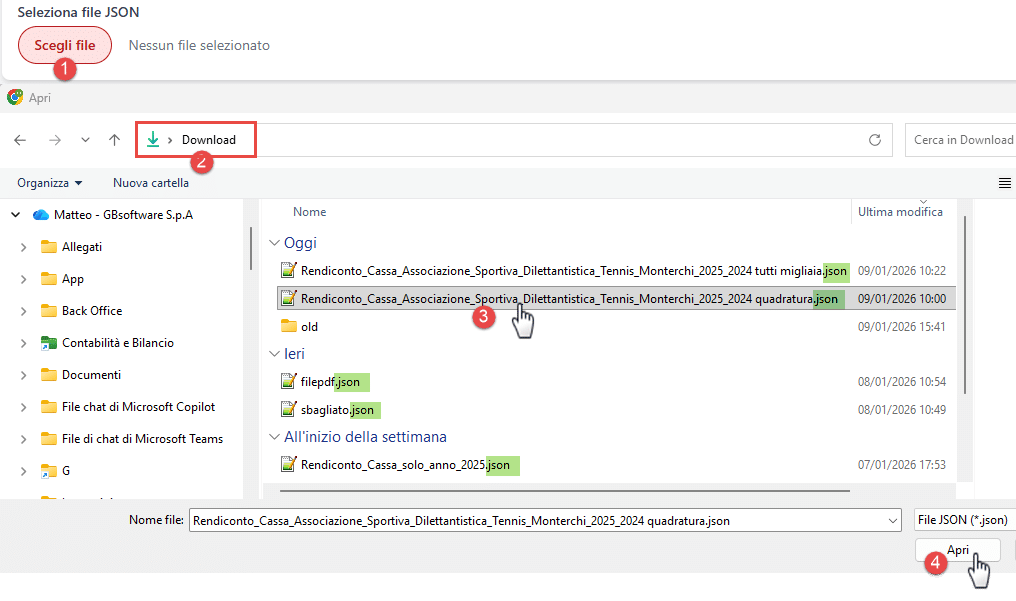Select Download in the address bar

(209, 140)
